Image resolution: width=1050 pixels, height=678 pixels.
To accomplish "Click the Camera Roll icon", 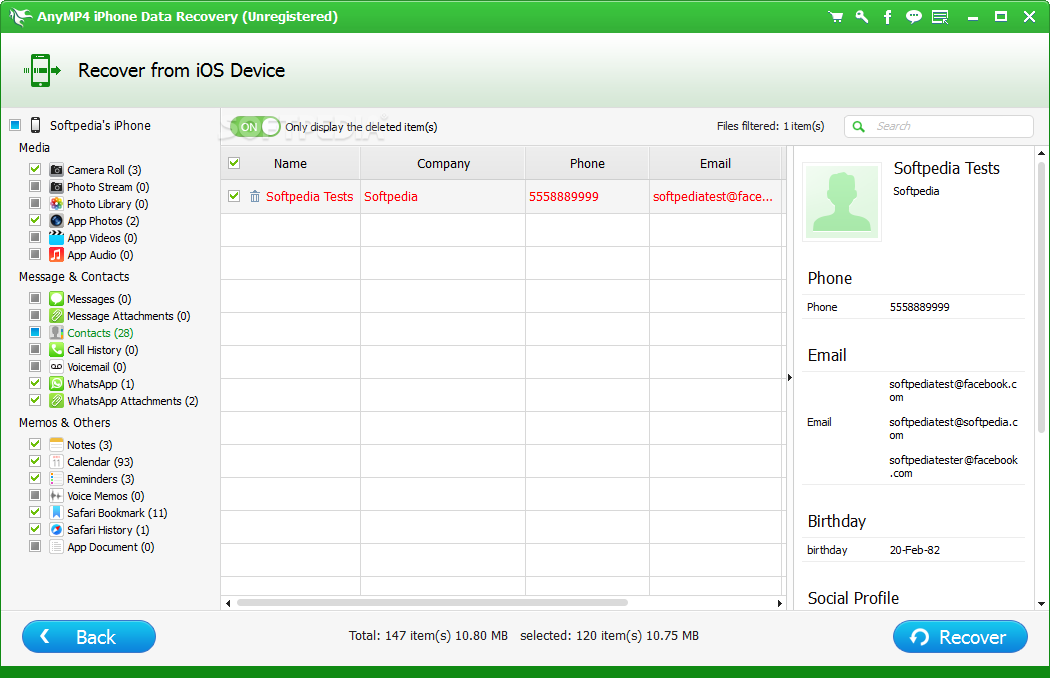I will coord(56,170).
